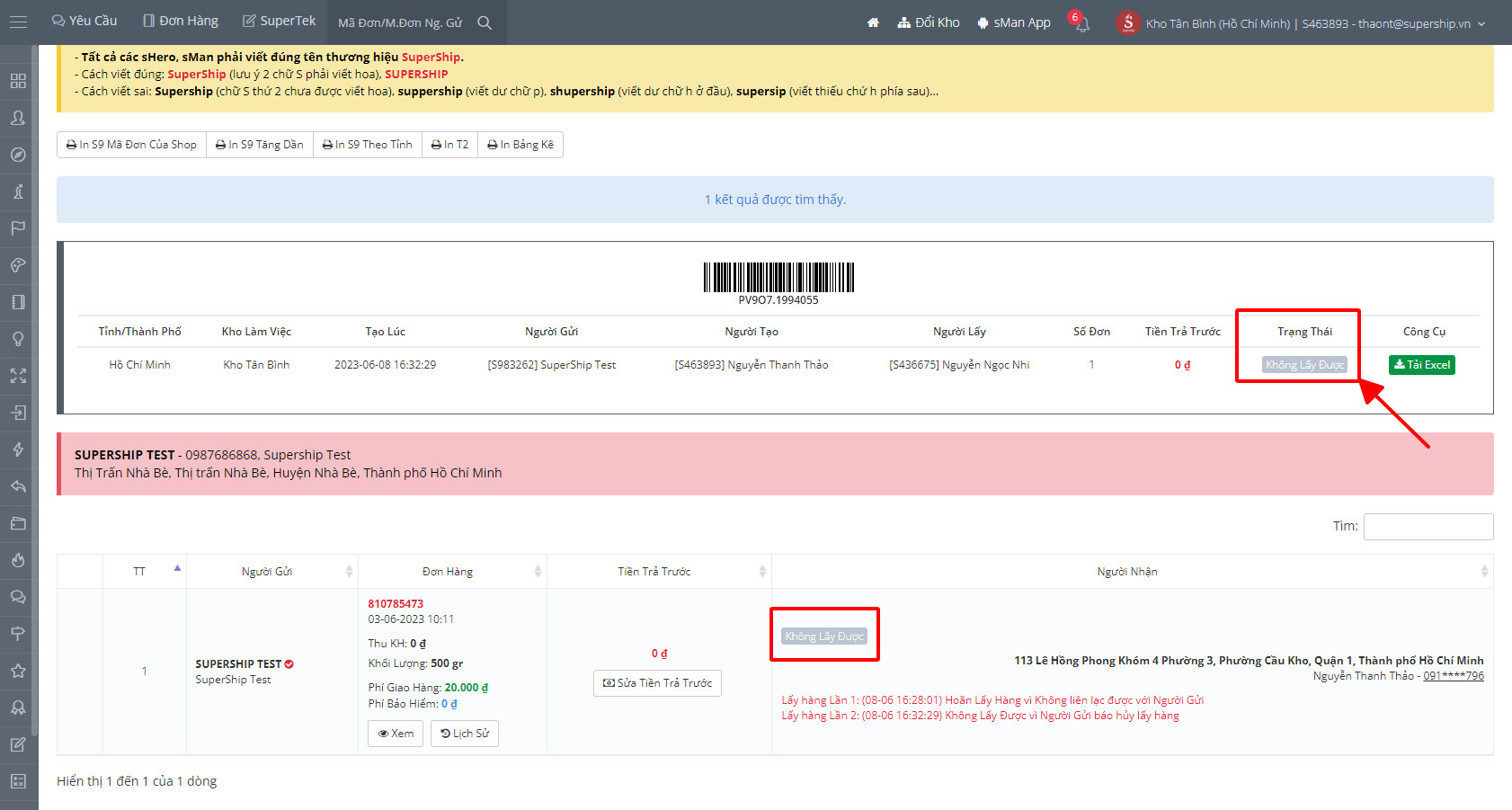Click sender [S983262] SuperShip Test
1512x810 pixels.
pos(552,365)
